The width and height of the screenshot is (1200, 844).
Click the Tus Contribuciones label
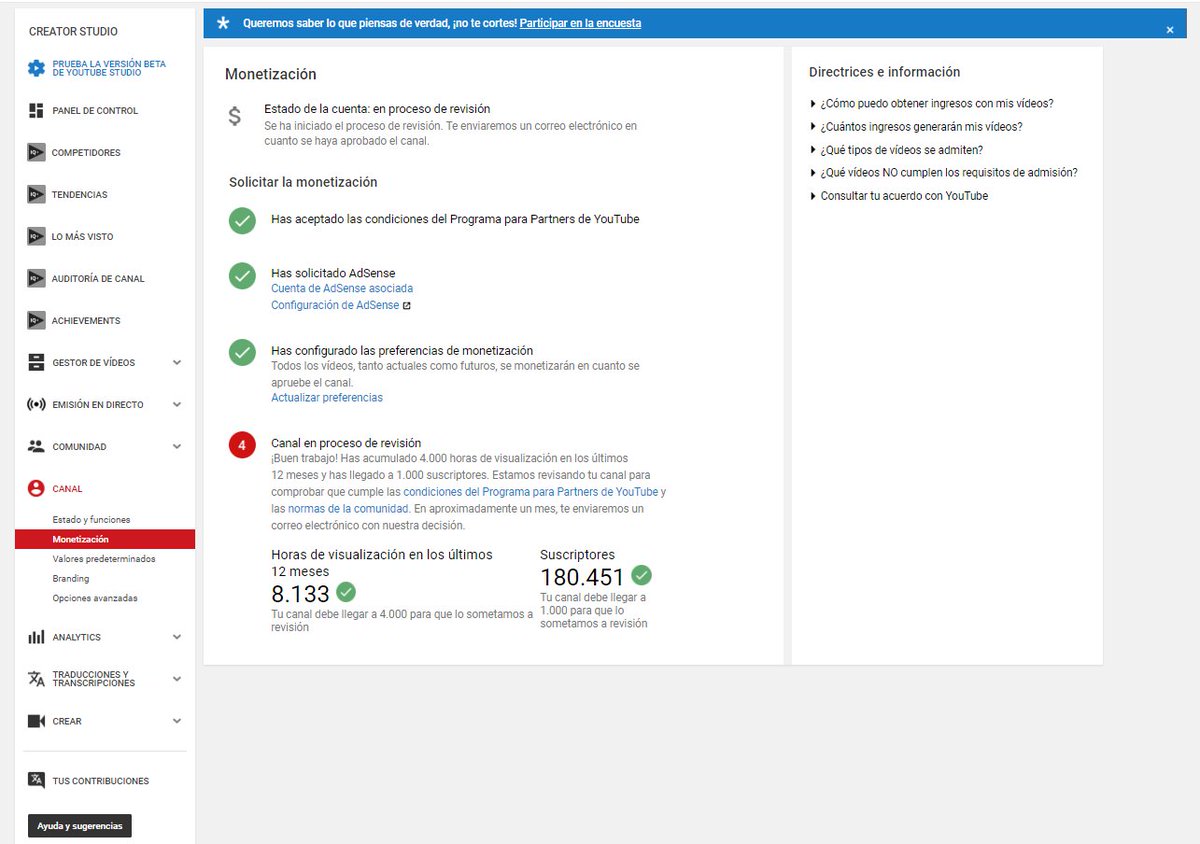[101, 781]
